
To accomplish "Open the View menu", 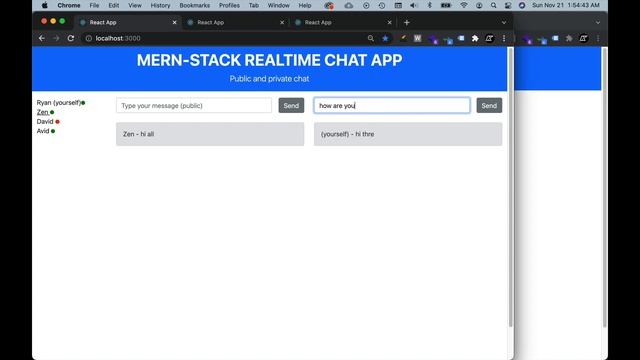I will click(x=135, y=5).
